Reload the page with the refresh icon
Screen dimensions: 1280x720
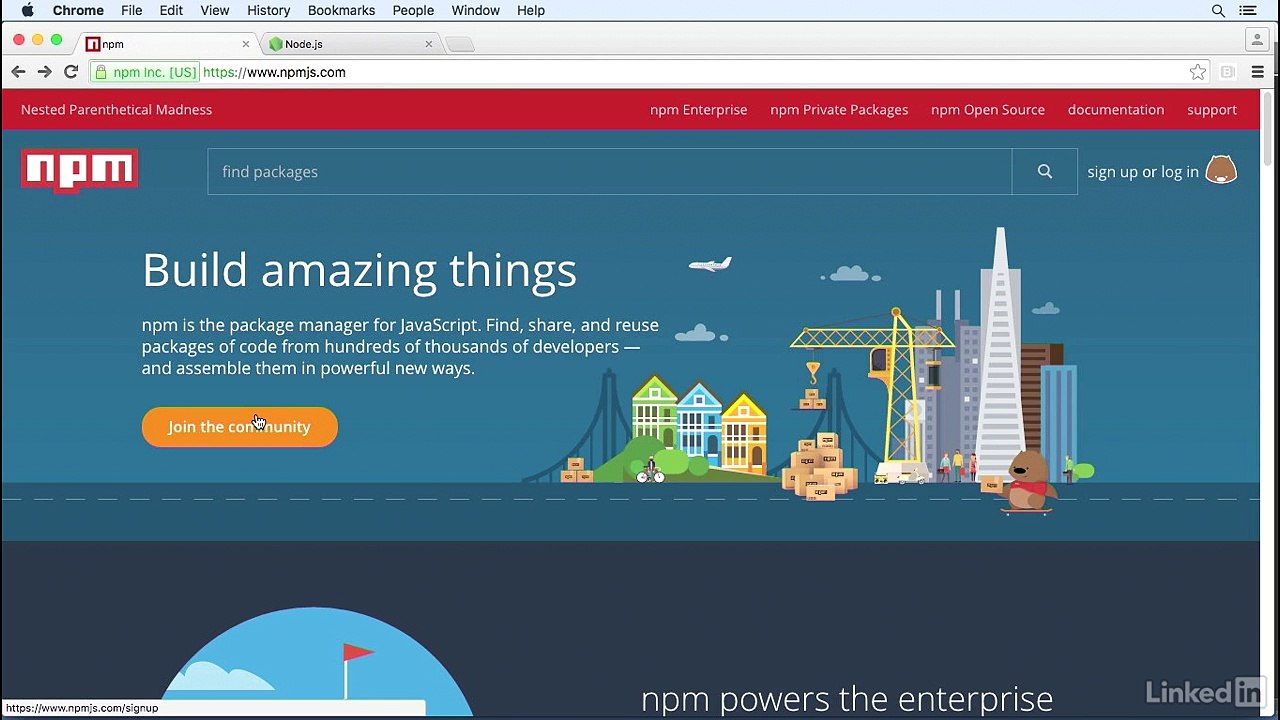(71, 72)
